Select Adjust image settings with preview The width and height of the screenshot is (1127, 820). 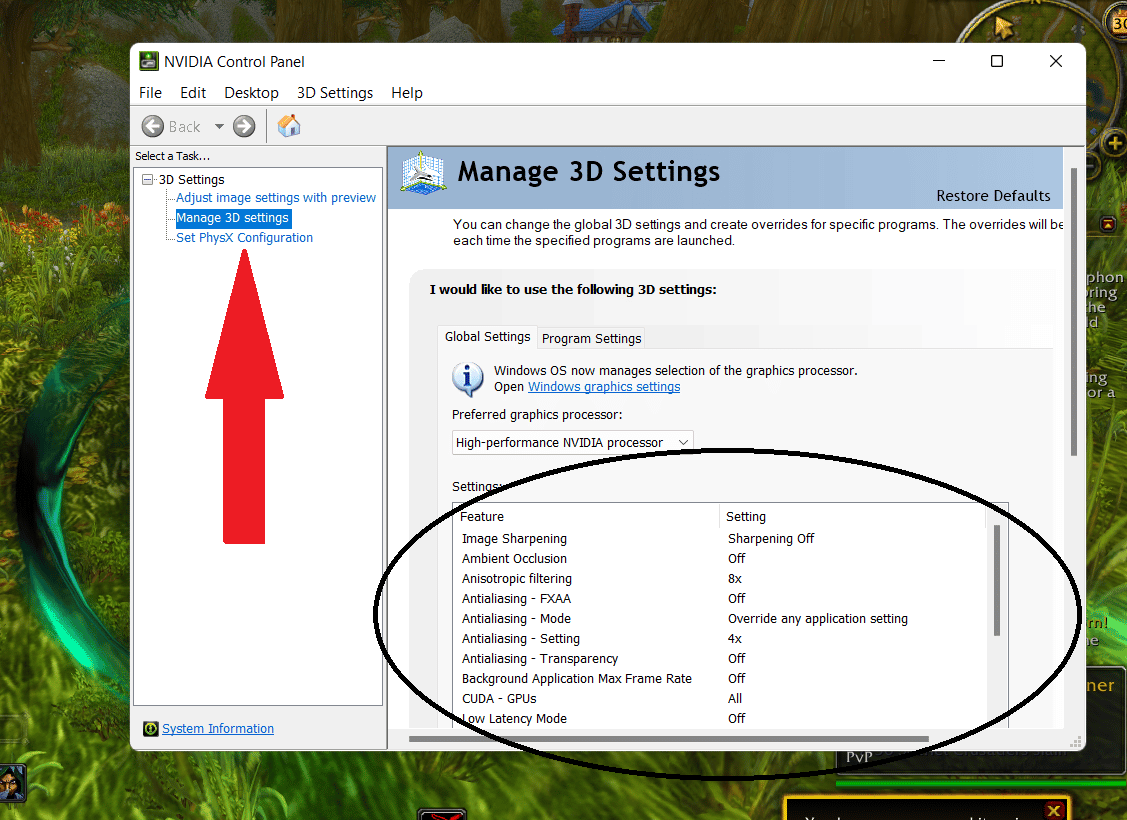coord(275,197)
